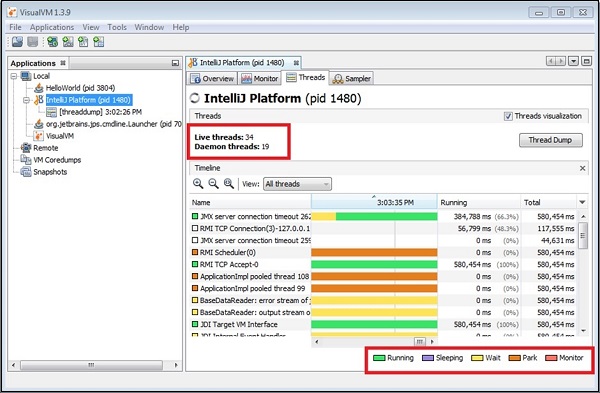Toggle the Threads visualization checkbox
The width and height of the screenshot is (600, 393).
click(x=508, y=116)
